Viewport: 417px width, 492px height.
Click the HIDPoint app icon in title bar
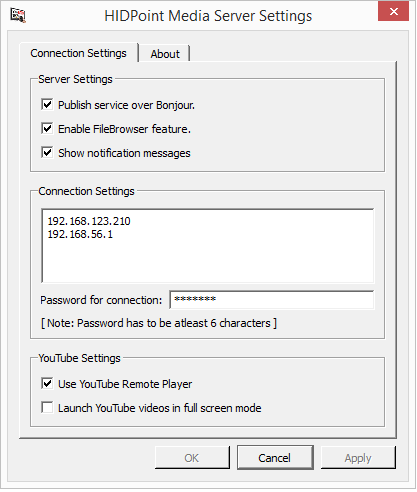pyautogui.click(x=18, y=15)
